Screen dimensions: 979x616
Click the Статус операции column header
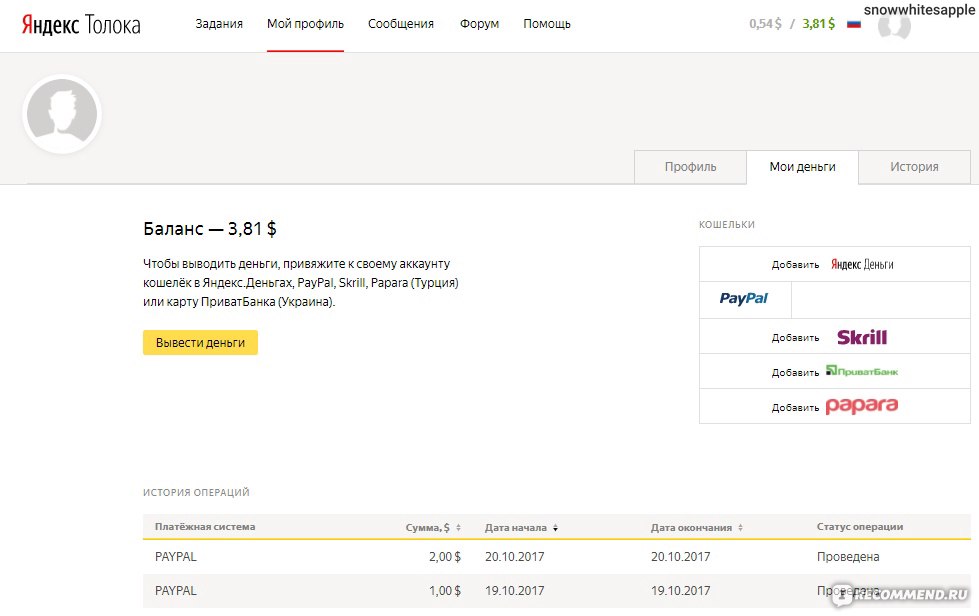(860, 527)
